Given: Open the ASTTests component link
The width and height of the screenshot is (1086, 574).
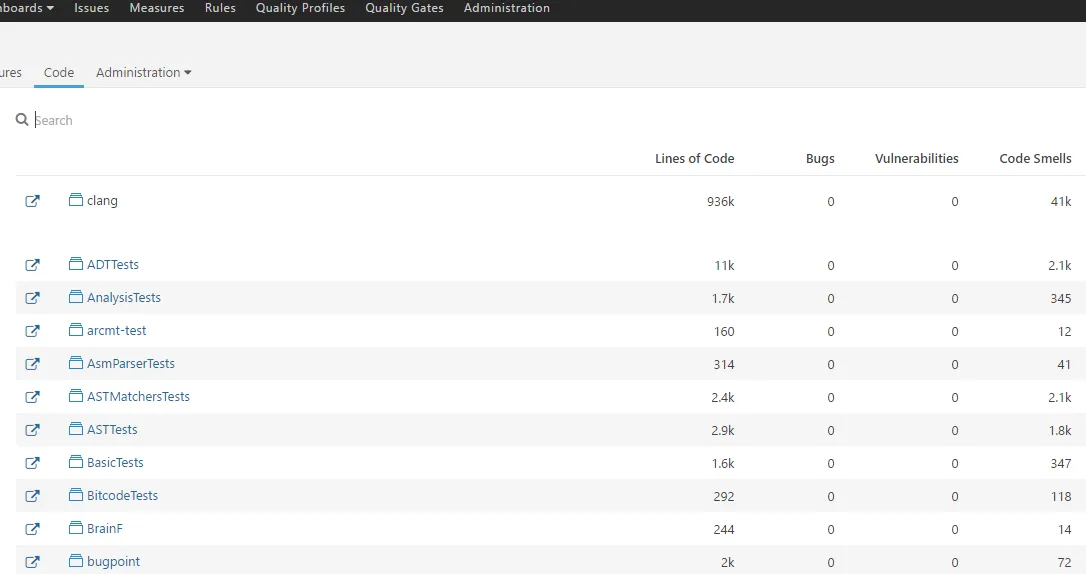Looking at the screenshot, I should coord(112,430).
